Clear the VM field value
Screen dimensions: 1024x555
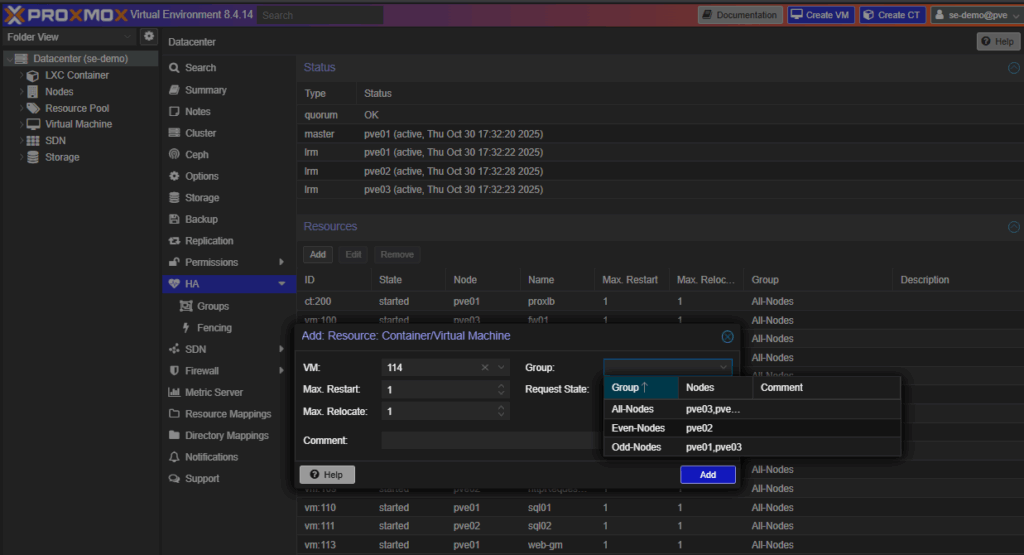485,368
